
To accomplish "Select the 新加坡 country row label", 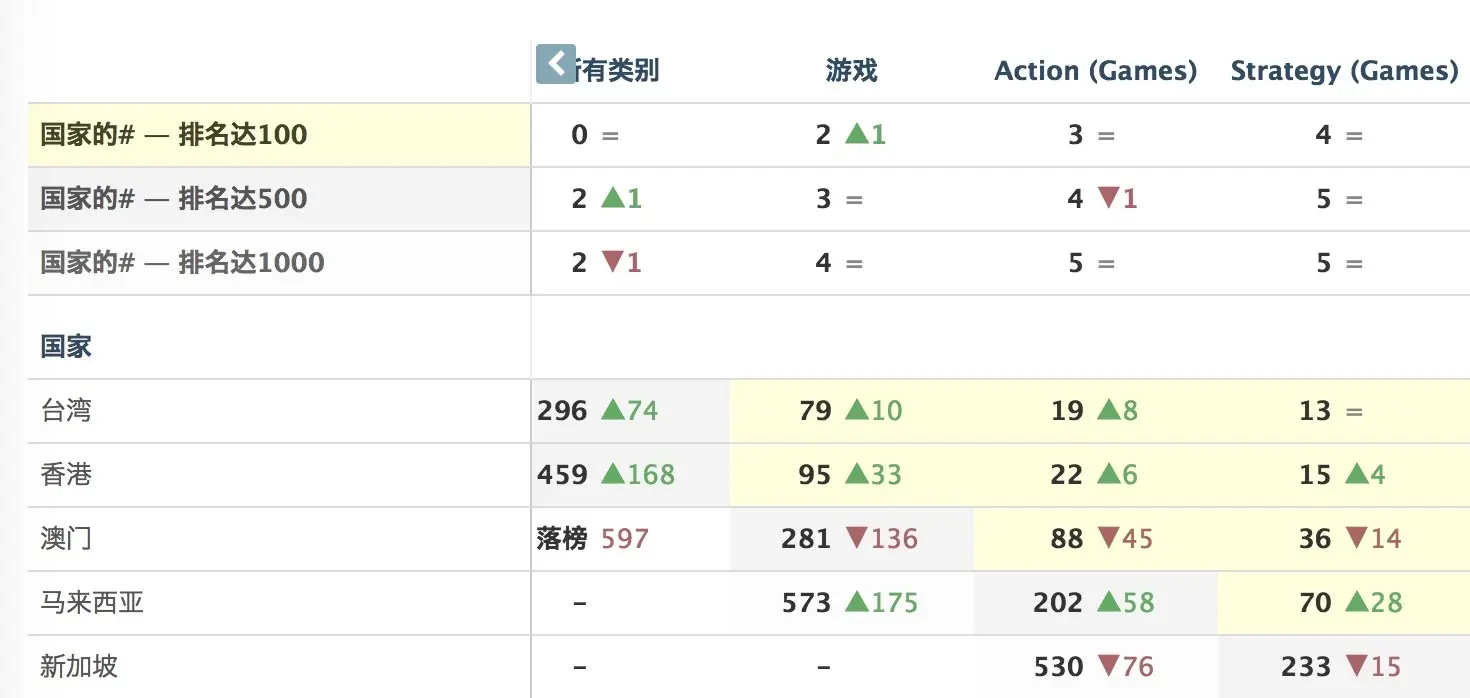I will [x=79, y=667].
